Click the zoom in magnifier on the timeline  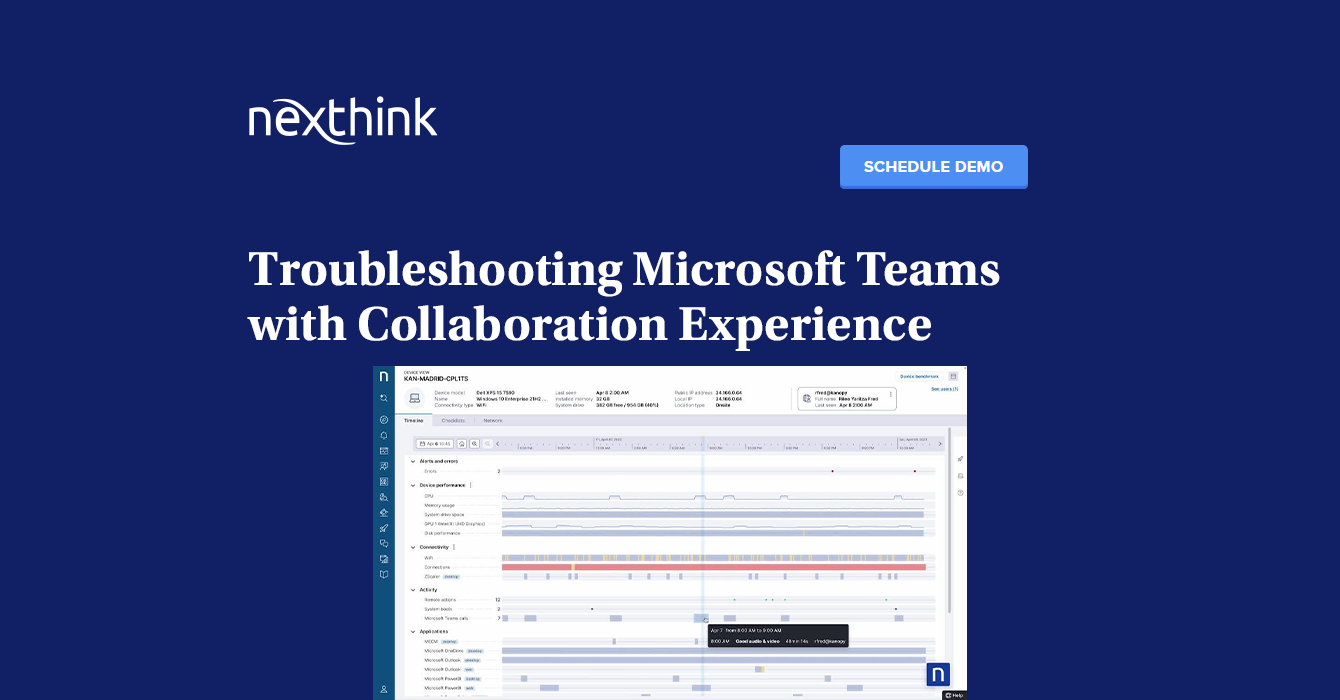pos(474,443)
